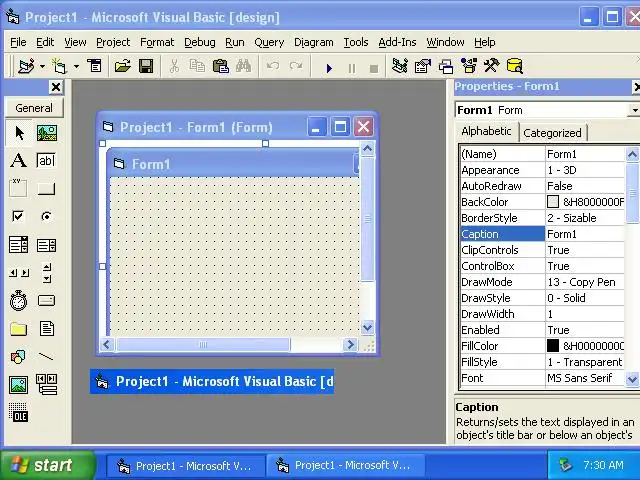Screen dimensions: 640x480
Task: Select the FileListBox control tool
Action: 47,329
